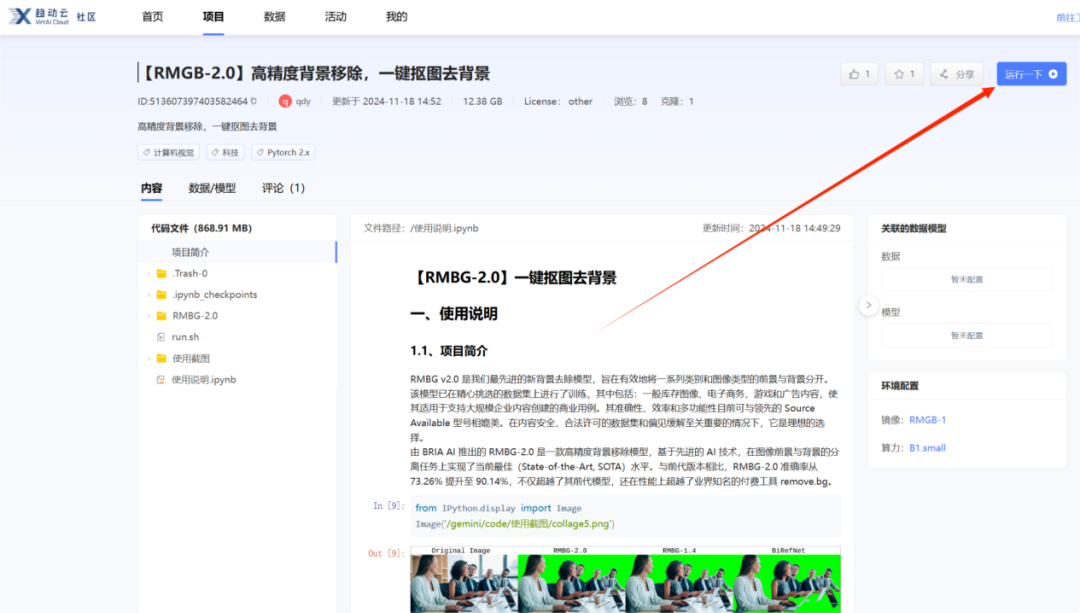This screenshot has width=1080, height=613.
Task: Click the qdy author avatar
Action: 285,101
